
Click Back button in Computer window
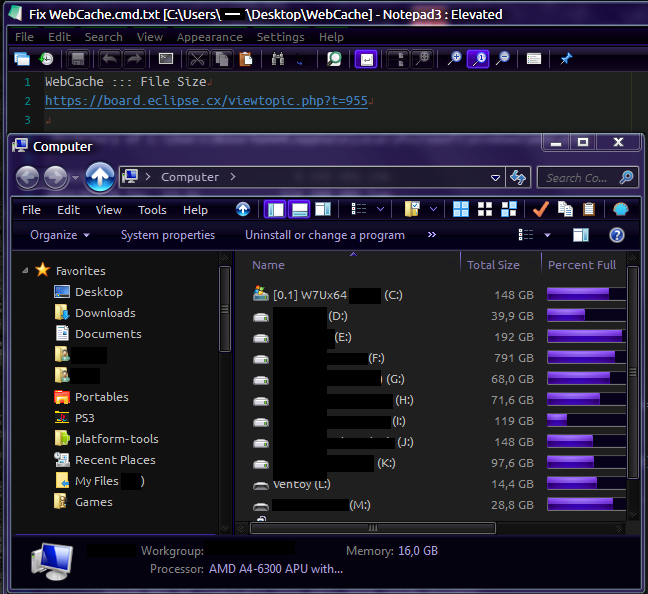[x=27, y=178]
